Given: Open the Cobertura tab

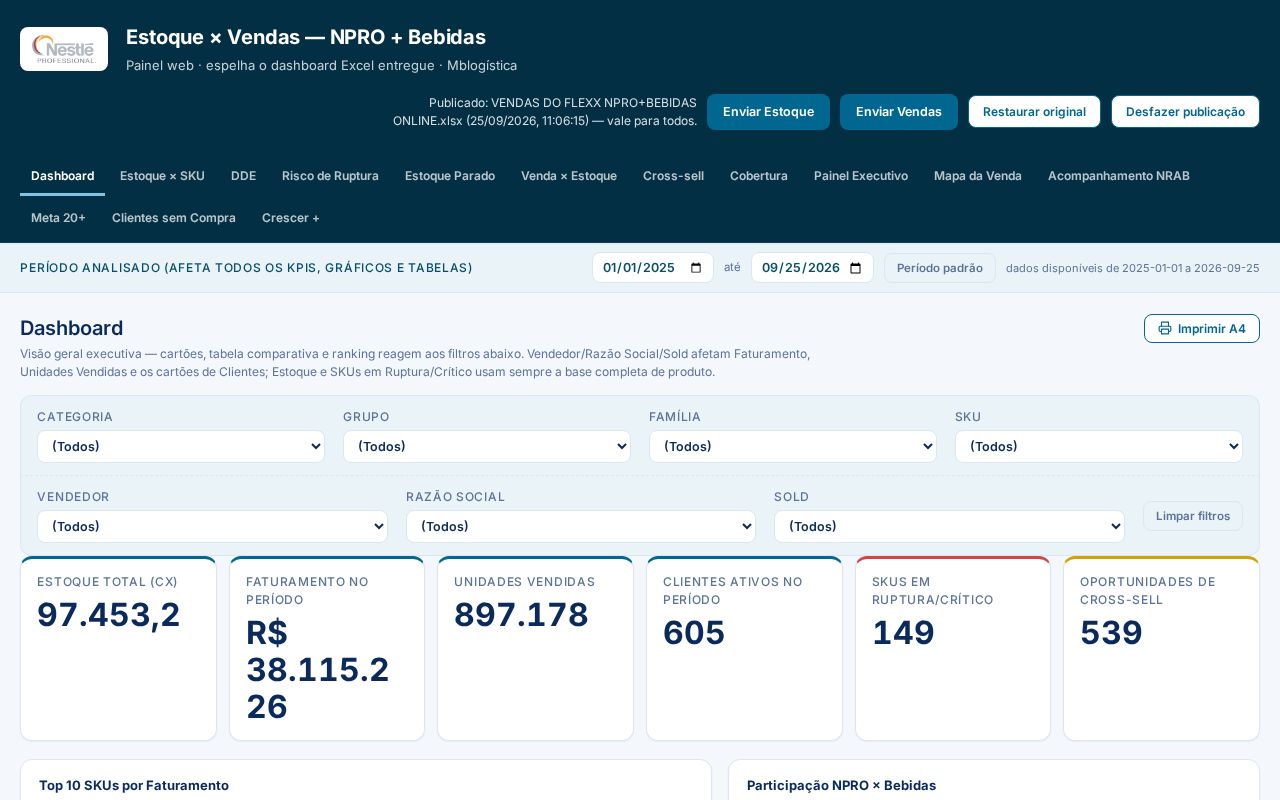Looking at the screenshot, I should pos(759,176).
